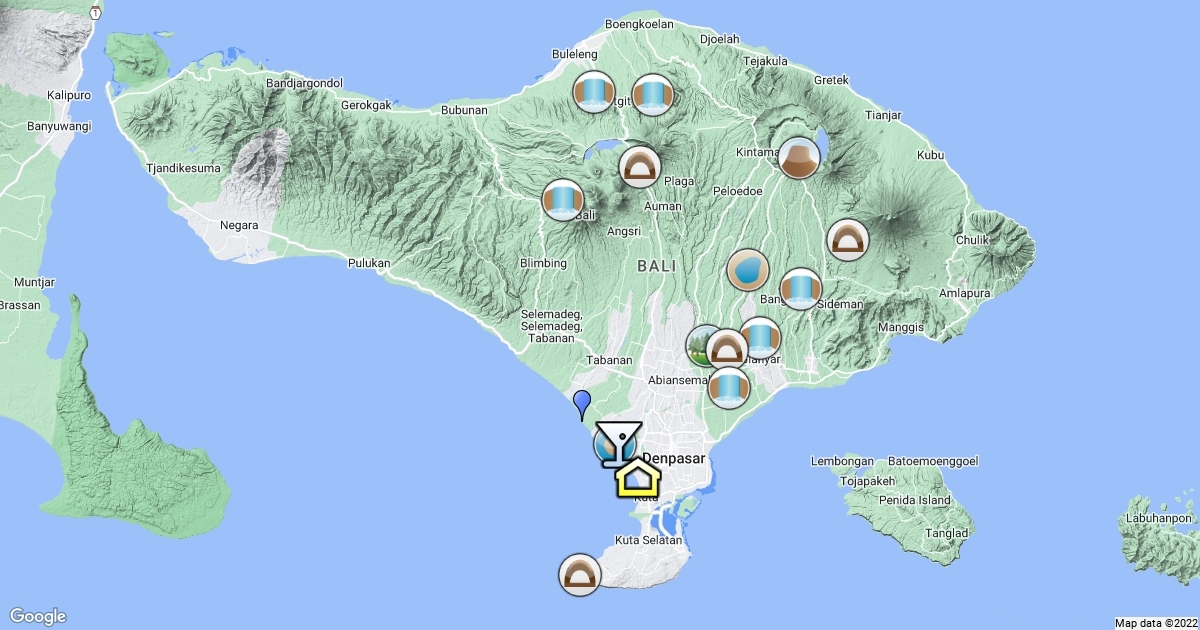Click the BALI island label
The width and height of the screenshot is (1200, 630).
656,266
